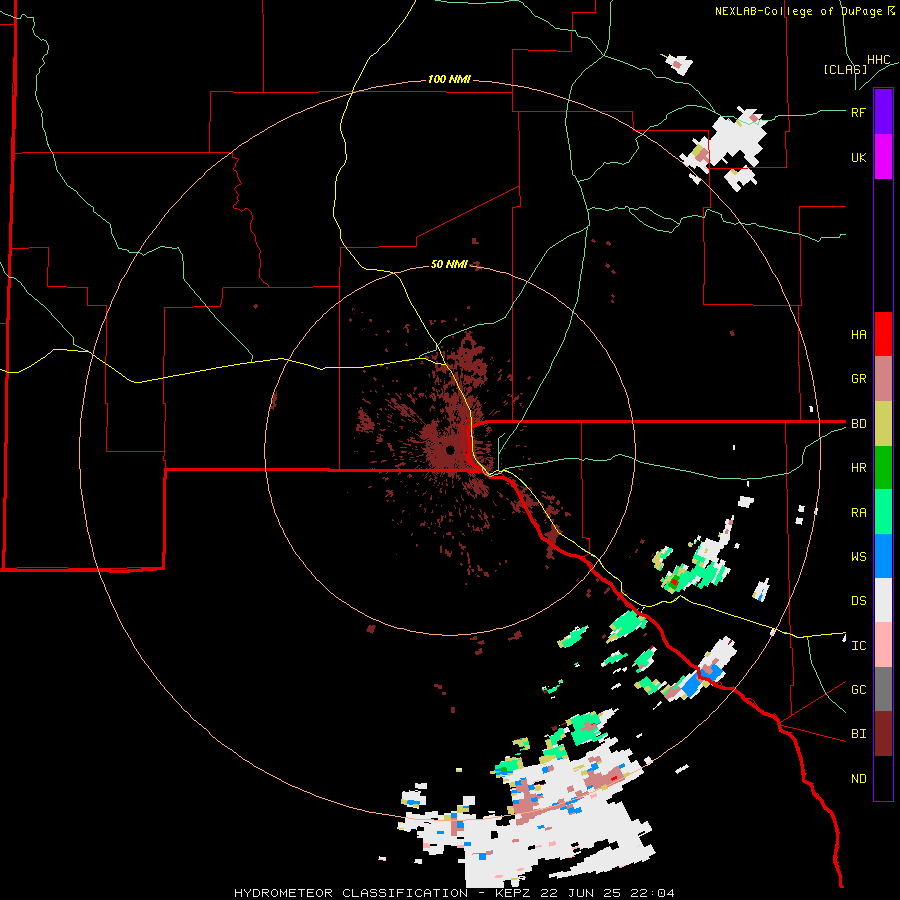Click the HYDROMETEOR CLASSIFICATION title text
Image resolution: width=900 pixels, height=900 pixels.
[x=351, y=893]
